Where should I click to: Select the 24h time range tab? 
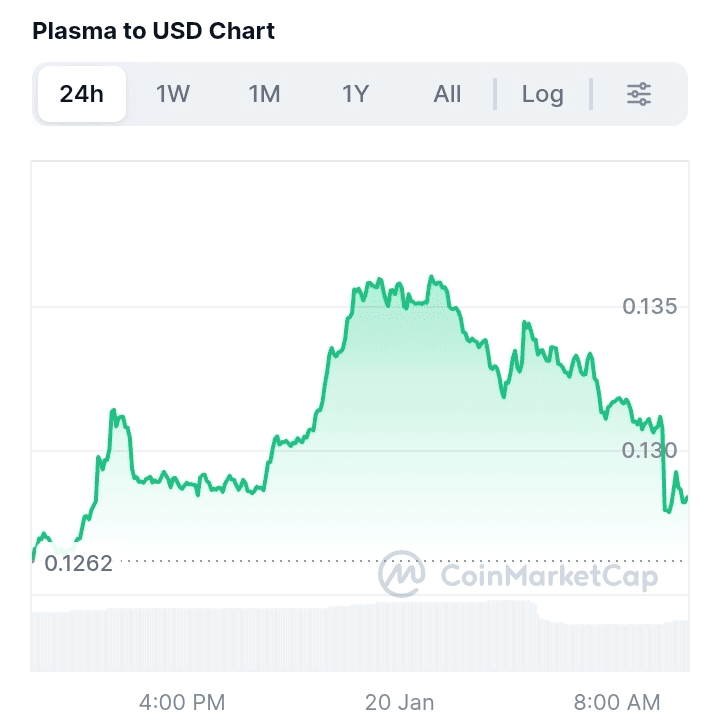click(82, 94)
